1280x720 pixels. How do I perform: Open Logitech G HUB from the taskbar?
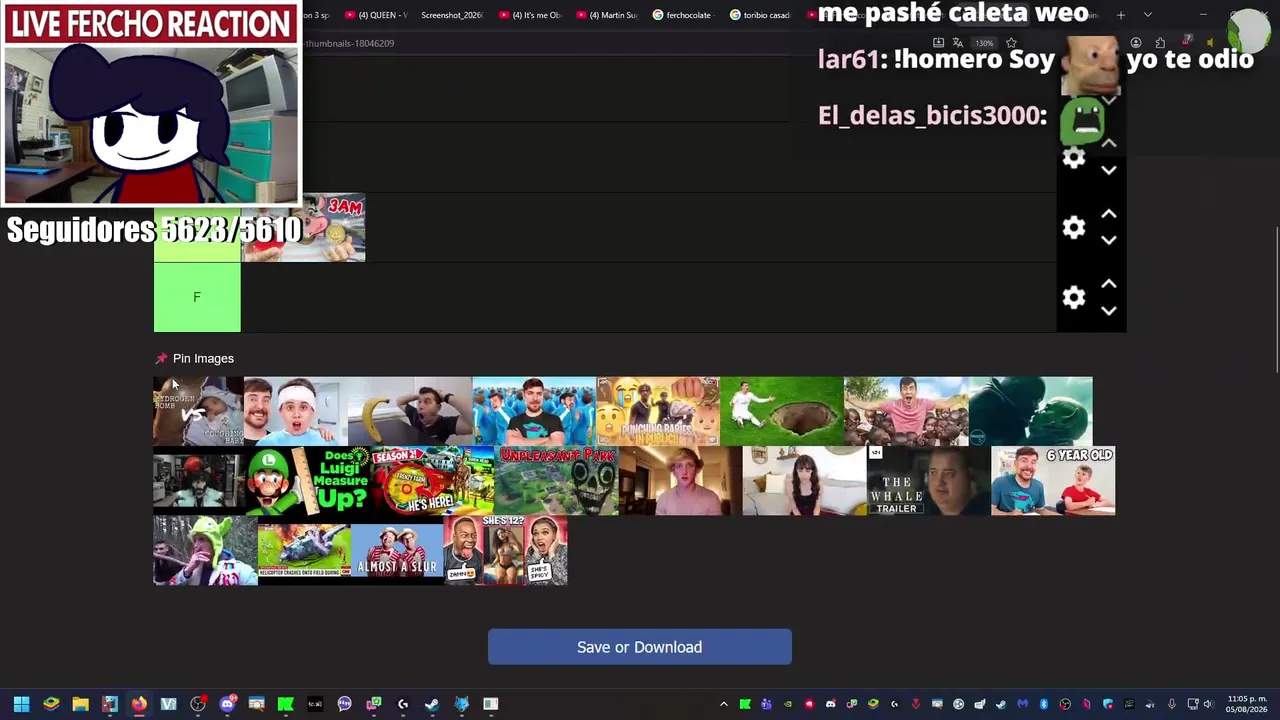[403, 704]
